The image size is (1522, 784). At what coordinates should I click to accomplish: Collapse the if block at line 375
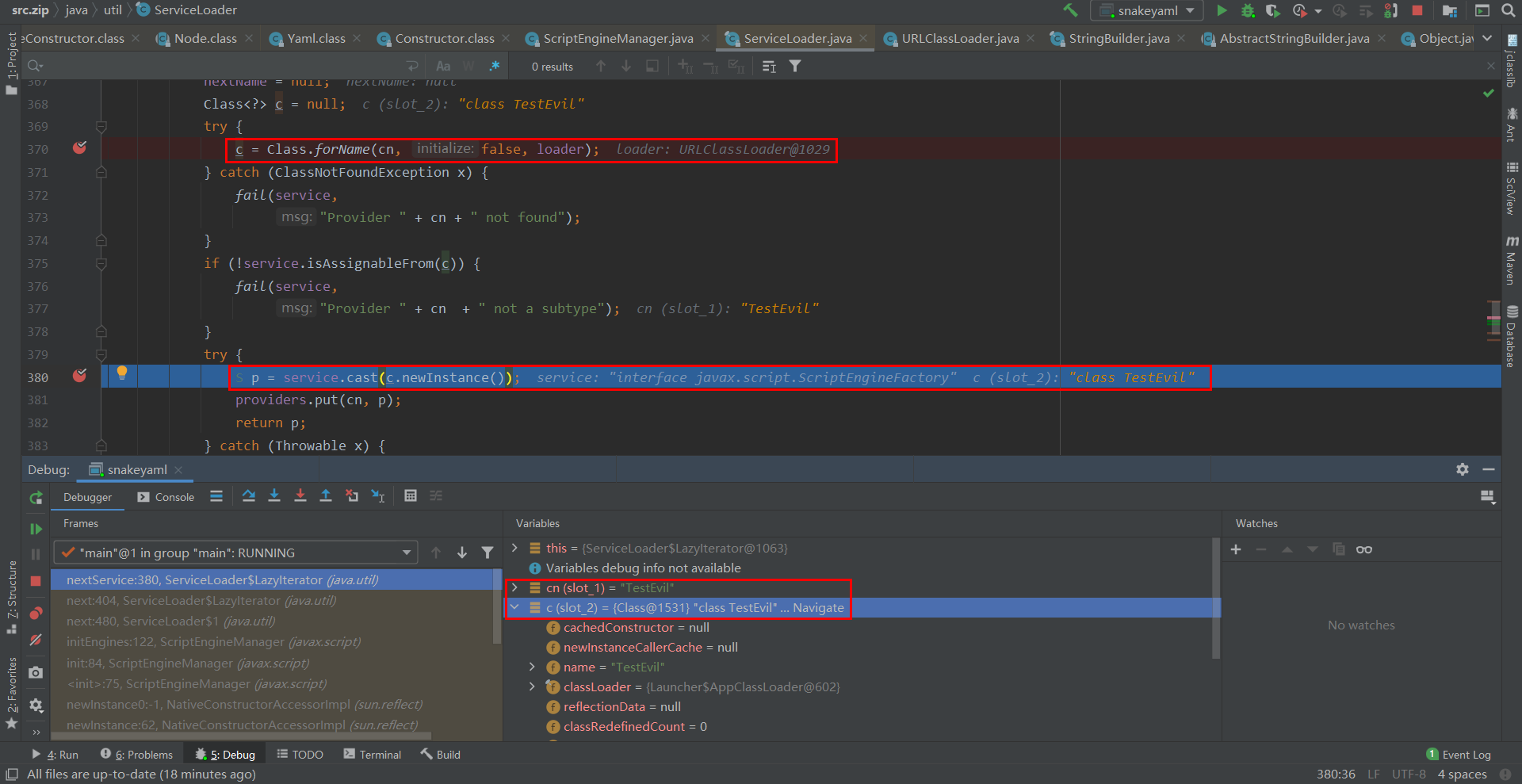[101, 263]
